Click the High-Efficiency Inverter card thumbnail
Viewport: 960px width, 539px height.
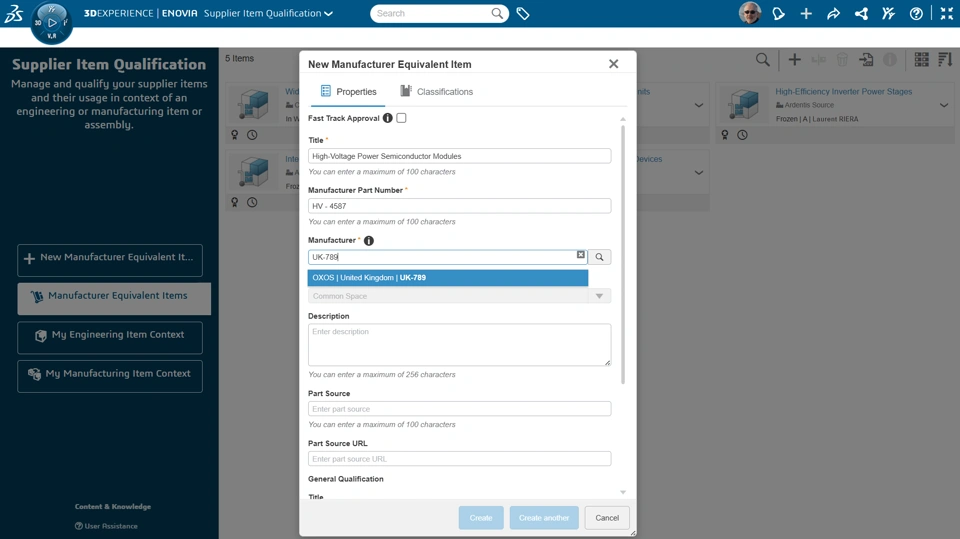coord(741,104)
